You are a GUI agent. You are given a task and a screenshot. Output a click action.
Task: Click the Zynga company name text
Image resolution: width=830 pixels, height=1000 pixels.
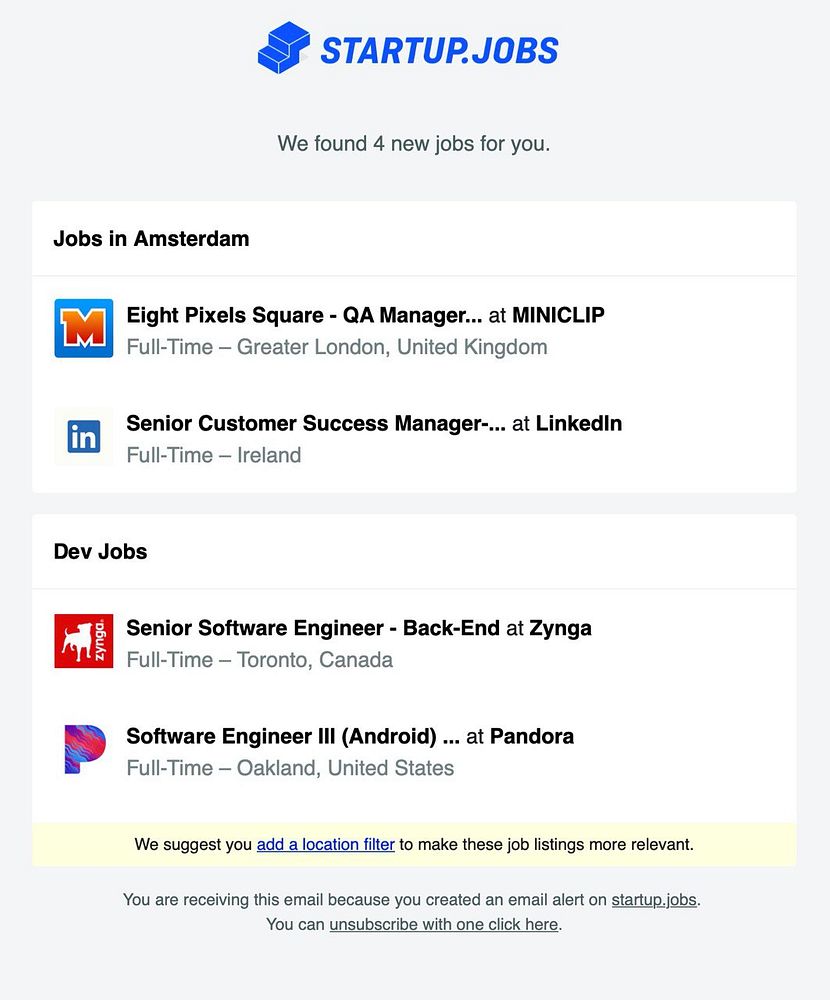[560, 628]
